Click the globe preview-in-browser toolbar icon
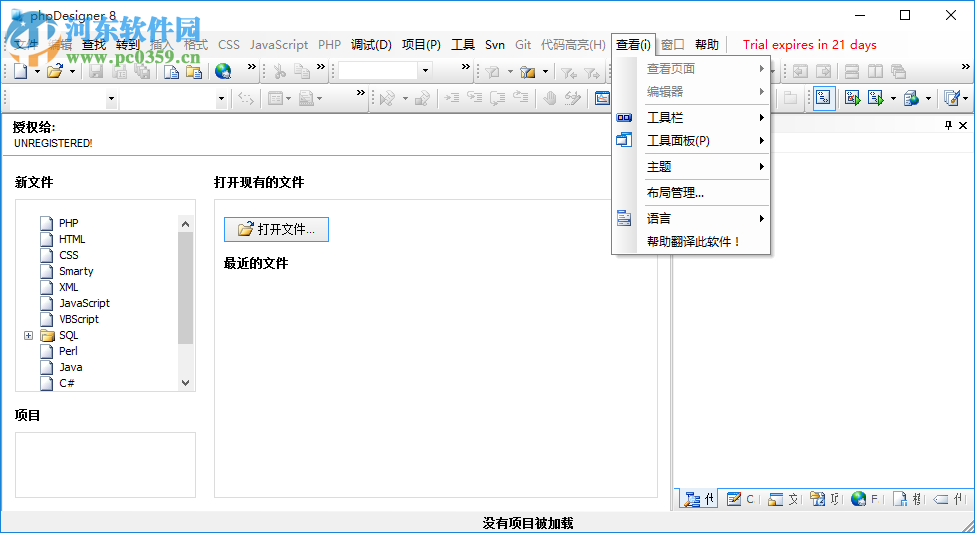Image resolution: width=975 pixels, height=533 pixels. point(223,71)
